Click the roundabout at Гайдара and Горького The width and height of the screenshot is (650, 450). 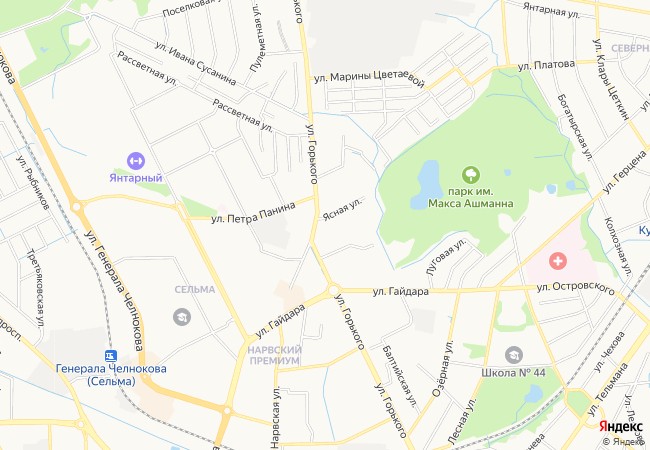coord(333,290)
